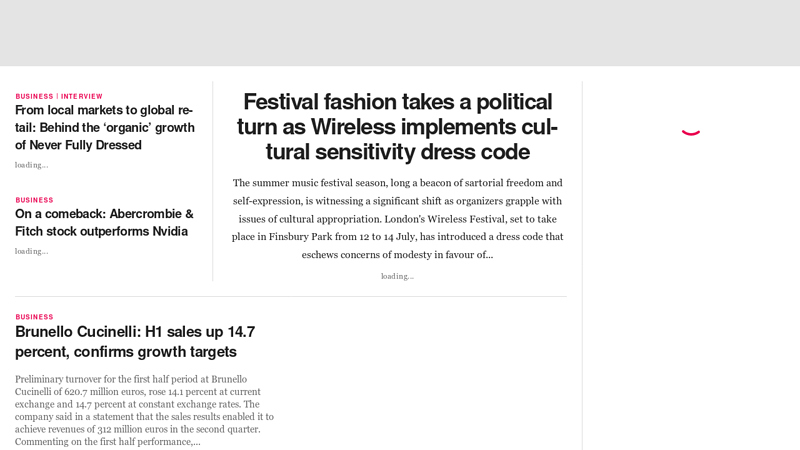Click BUSINESS tag above Brunello Cucinelli article
Screen dimensions: 800x450
34,317
